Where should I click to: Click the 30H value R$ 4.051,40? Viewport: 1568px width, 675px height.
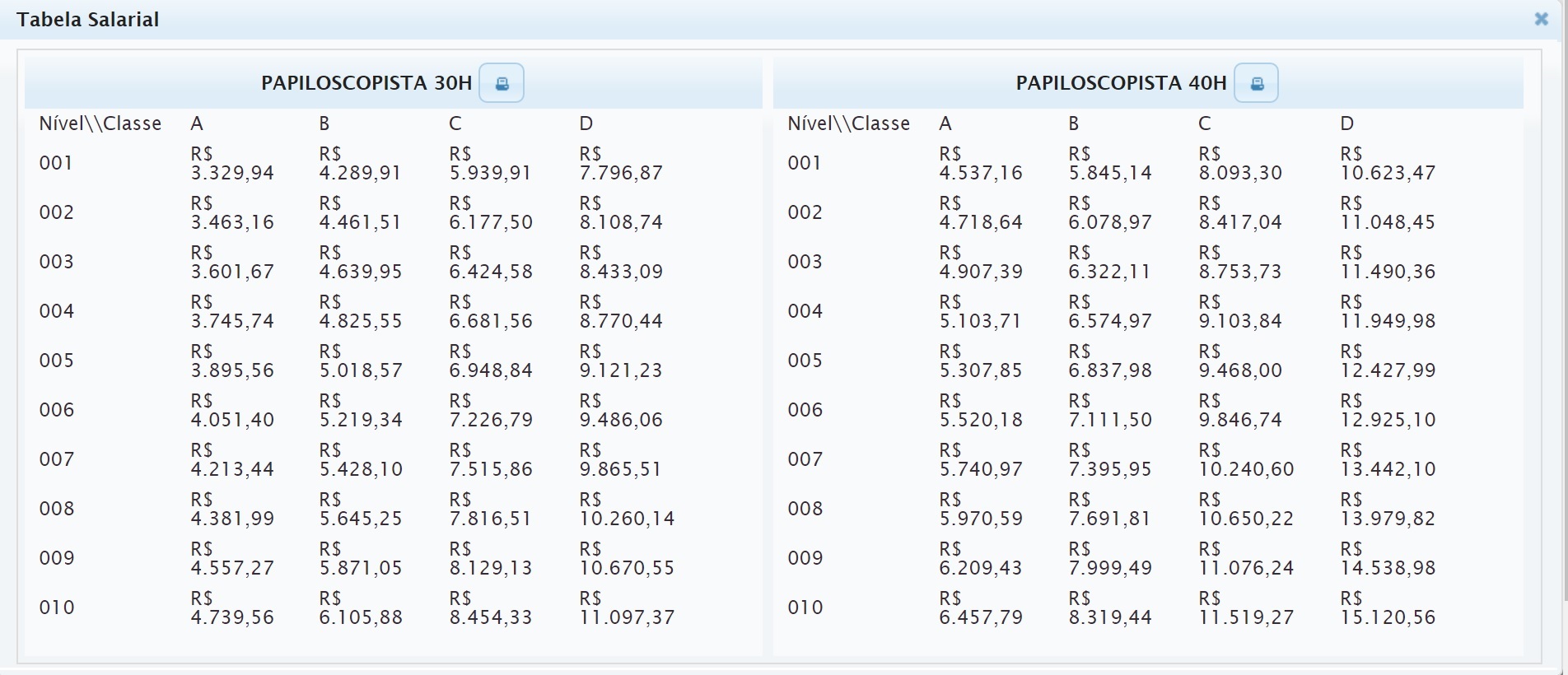(x=232, y=411)
